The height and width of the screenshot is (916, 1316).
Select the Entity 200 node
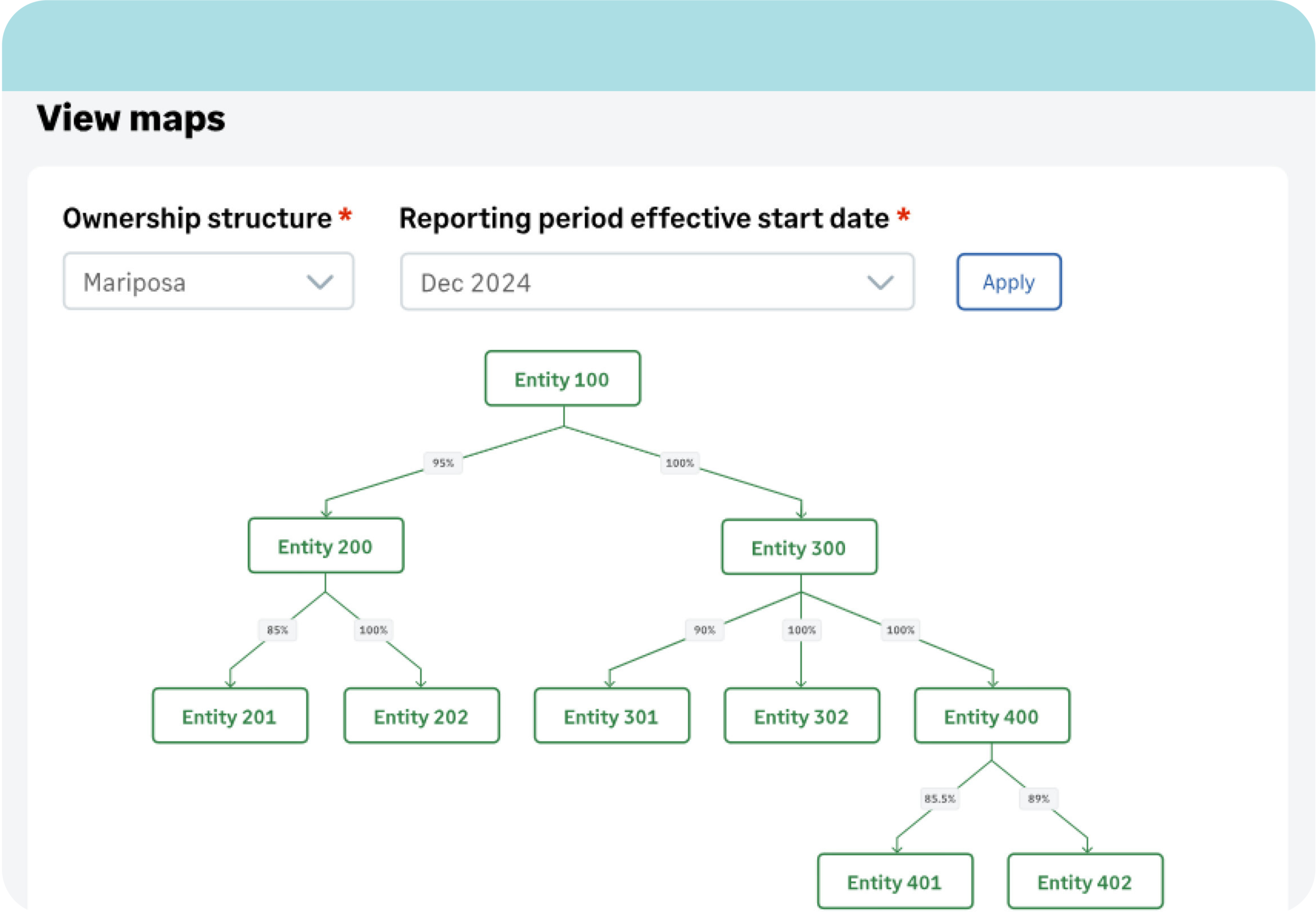coord(325,546)
